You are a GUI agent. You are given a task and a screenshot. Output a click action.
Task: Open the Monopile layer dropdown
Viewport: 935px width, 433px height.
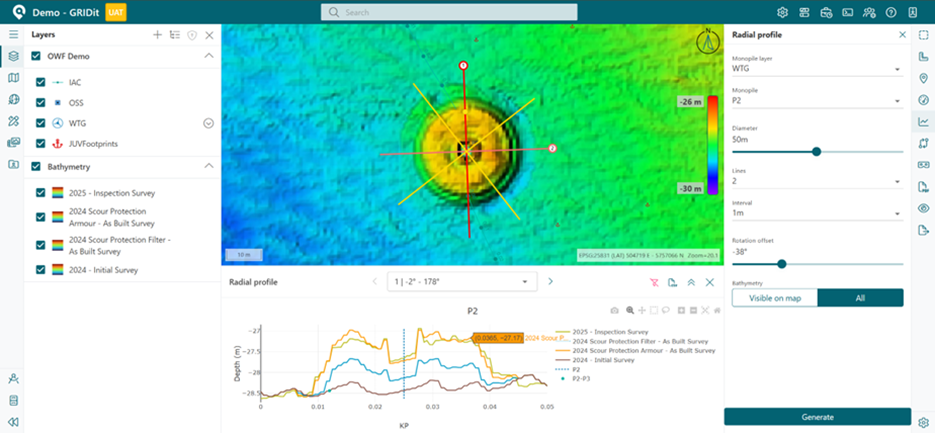pyautogui.click(x=817, y=69)
